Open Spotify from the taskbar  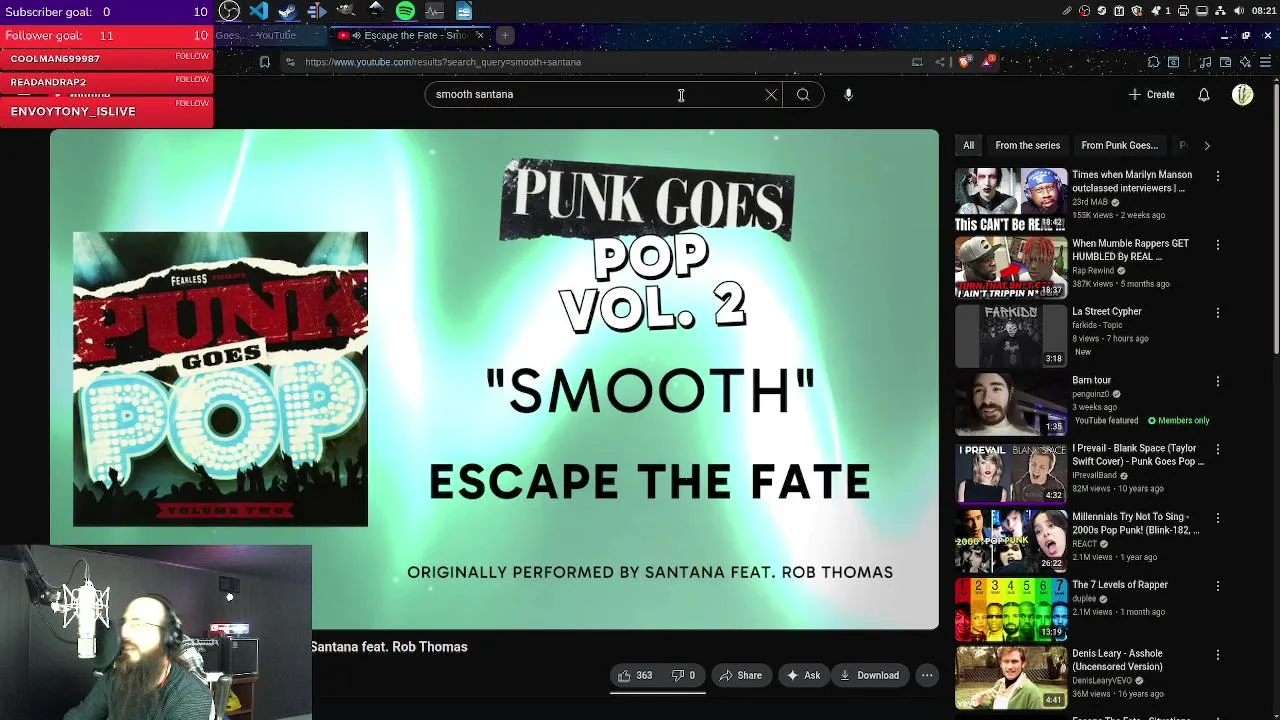pyautogui.click(x=405, y=11)
